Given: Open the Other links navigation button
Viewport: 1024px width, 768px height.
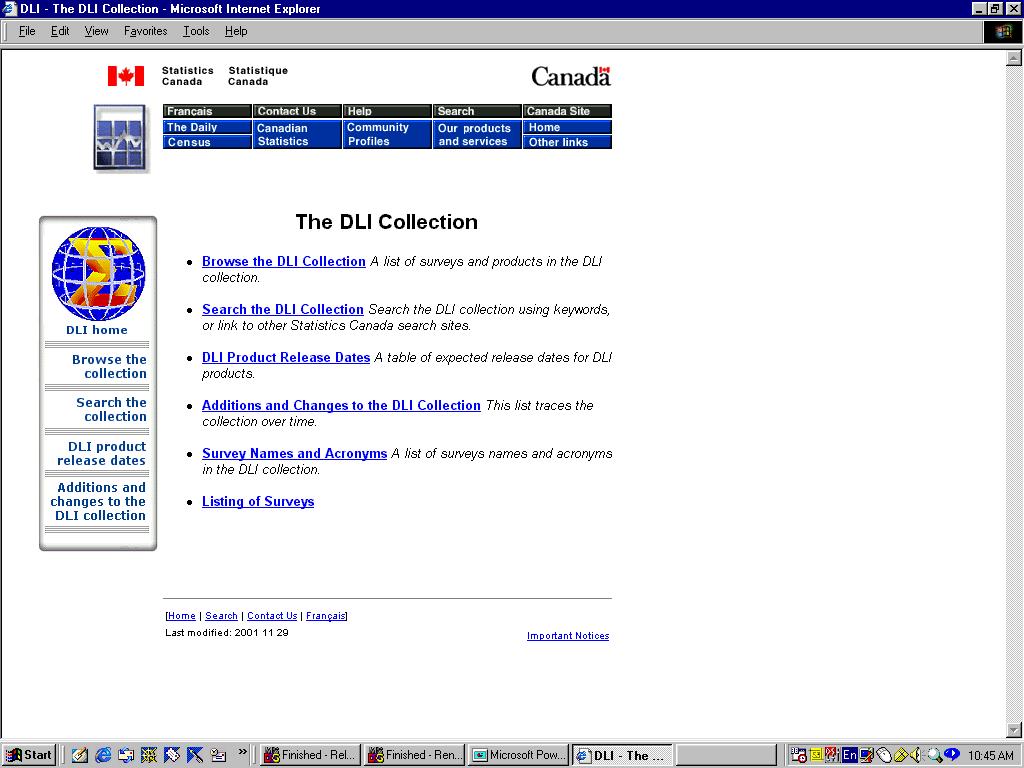Looking at the screenshot, I should [x=568, y=142].
